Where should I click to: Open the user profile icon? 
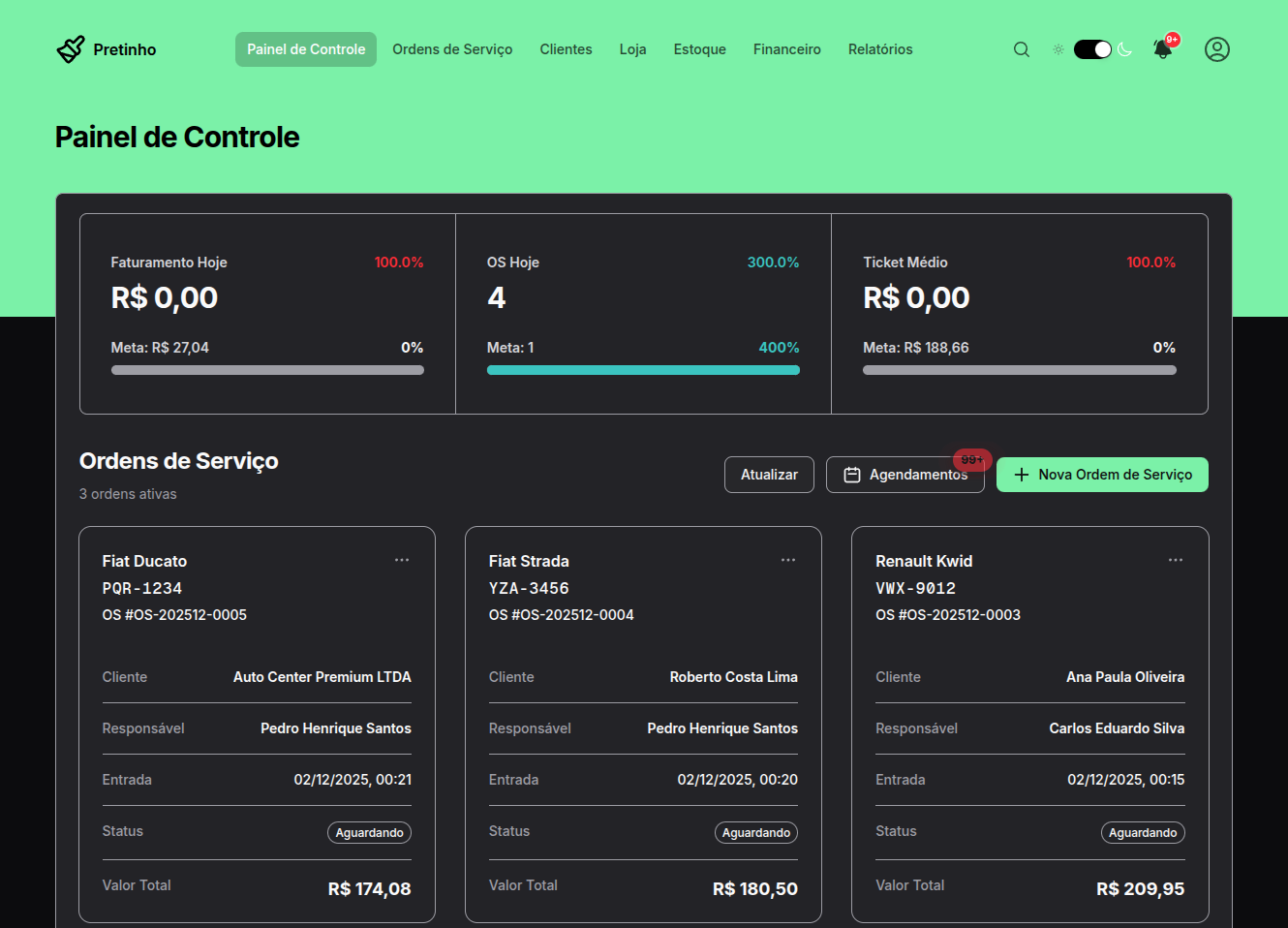pyautogui.click(x=1216, y=49)
